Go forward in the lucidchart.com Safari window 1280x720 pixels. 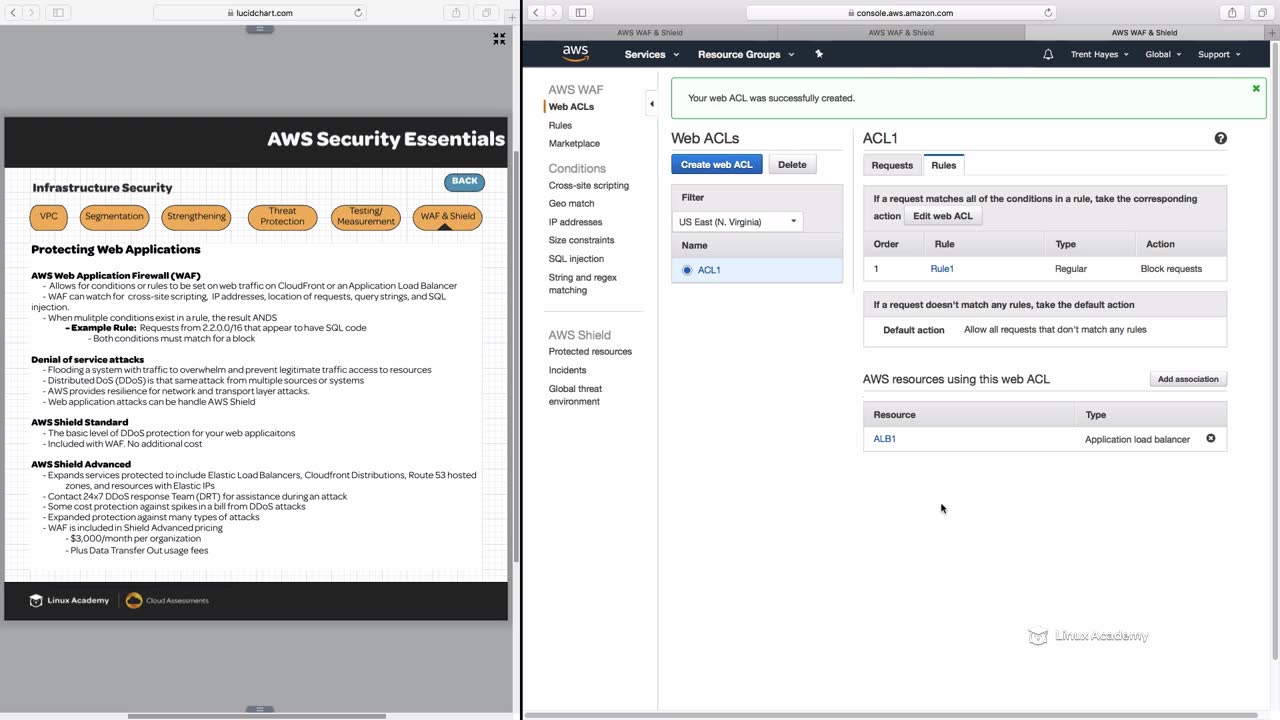tap(32, 13)
